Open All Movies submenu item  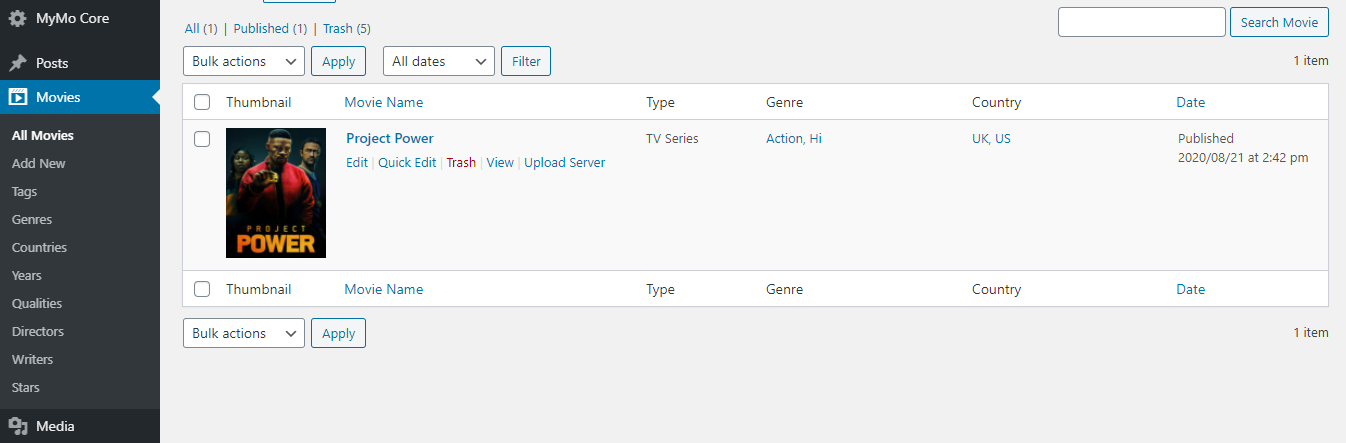point(43,135)
